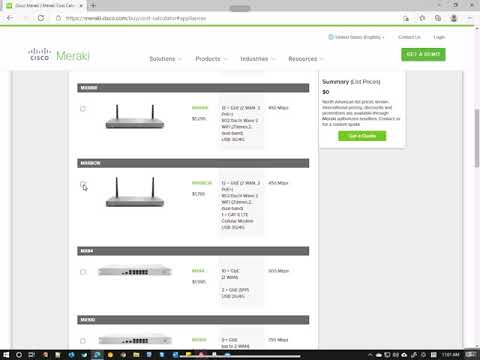Click the site info lock icon
This screenshot has height=360, width=480.
coord(58,18)
